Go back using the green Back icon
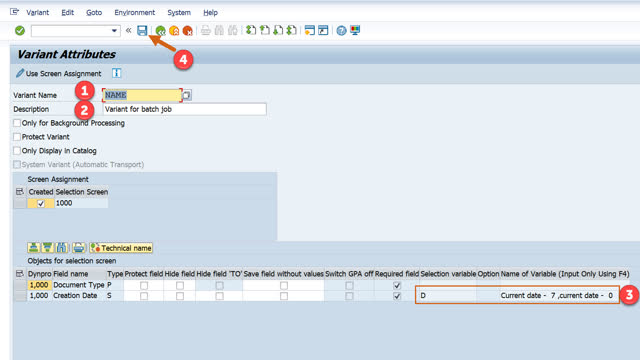This screenshot has width=640, height=360. tap(160, 31)
